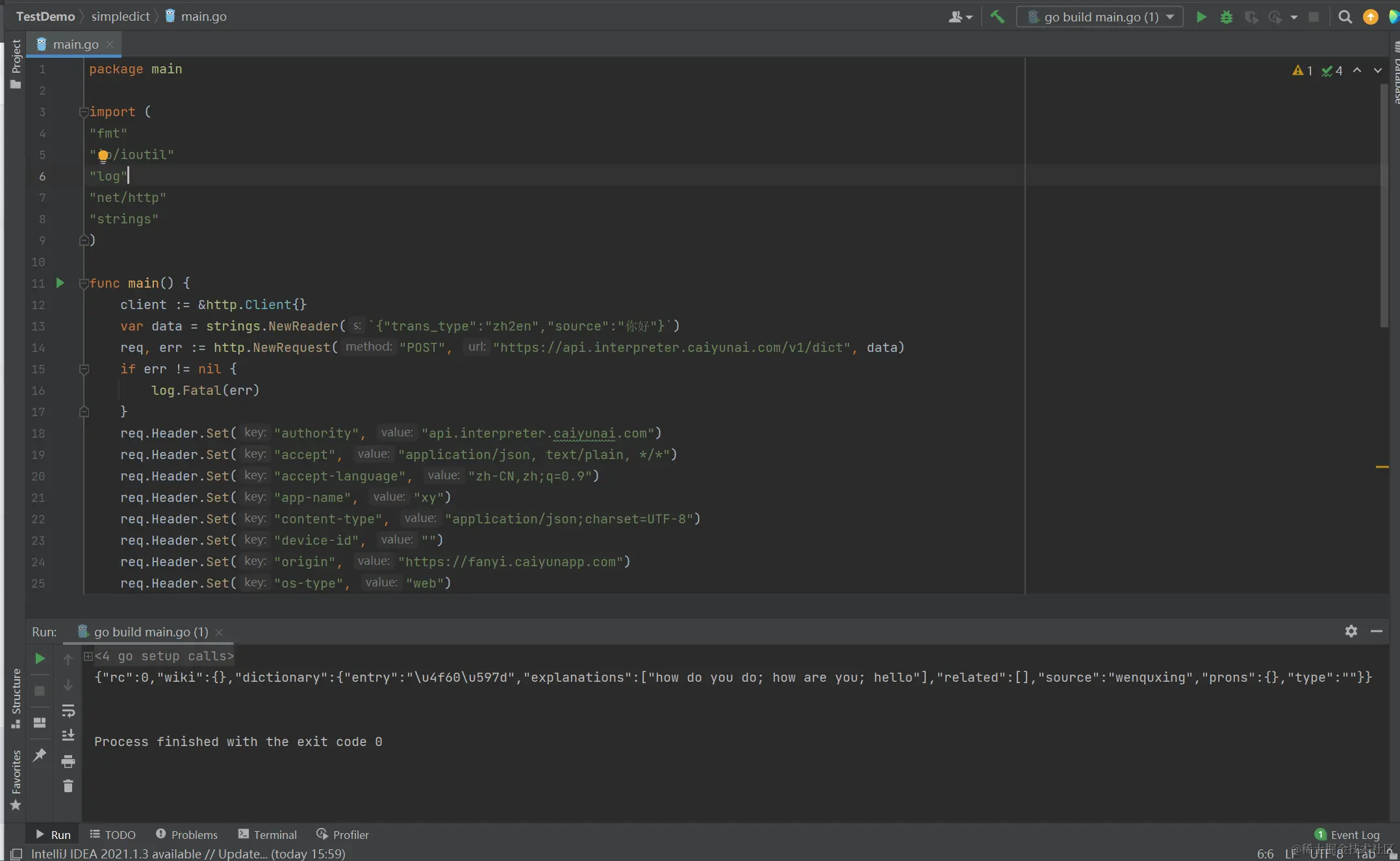Toggle scroll to end in Run console
The height and width of the screenshot is (861, 1400).
point(68,735)
